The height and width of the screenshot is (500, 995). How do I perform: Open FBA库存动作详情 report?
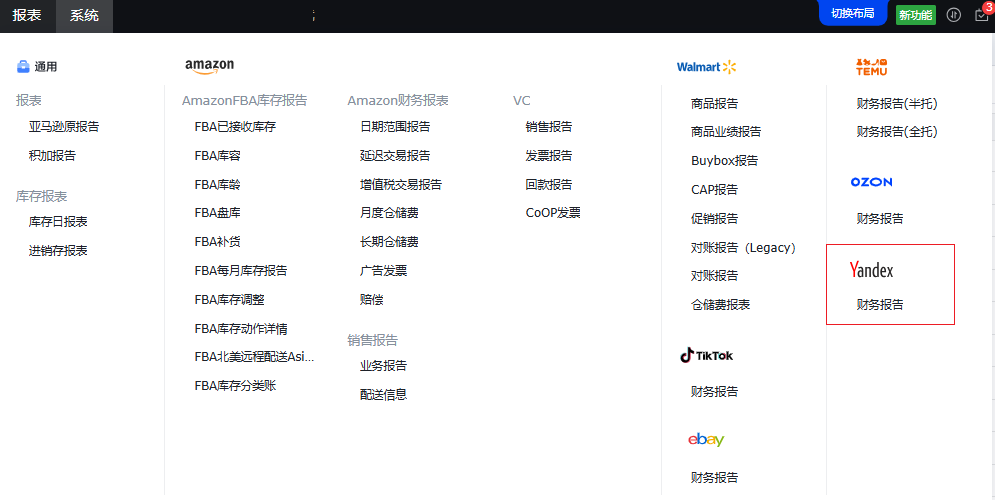point(241,329)
